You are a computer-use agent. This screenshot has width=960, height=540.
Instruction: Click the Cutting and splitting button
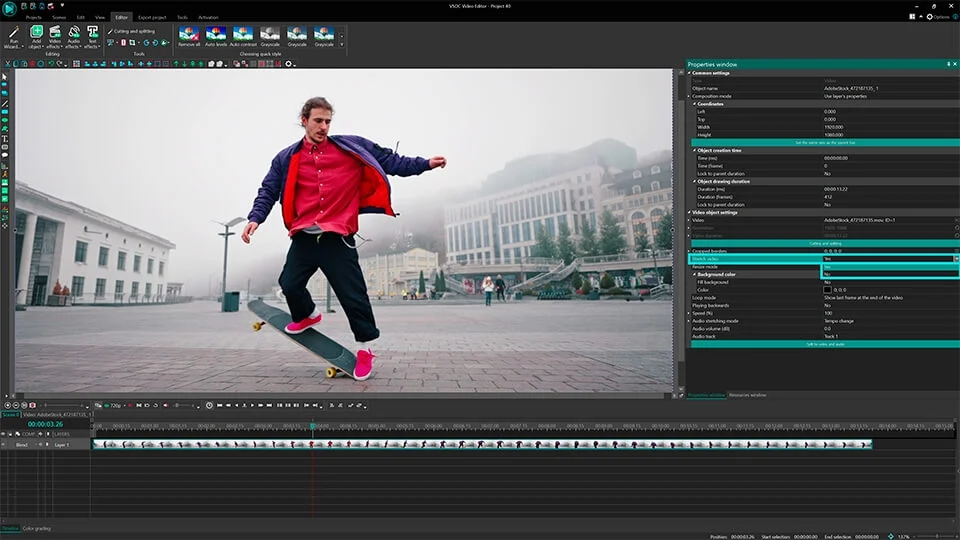(823, 243)
